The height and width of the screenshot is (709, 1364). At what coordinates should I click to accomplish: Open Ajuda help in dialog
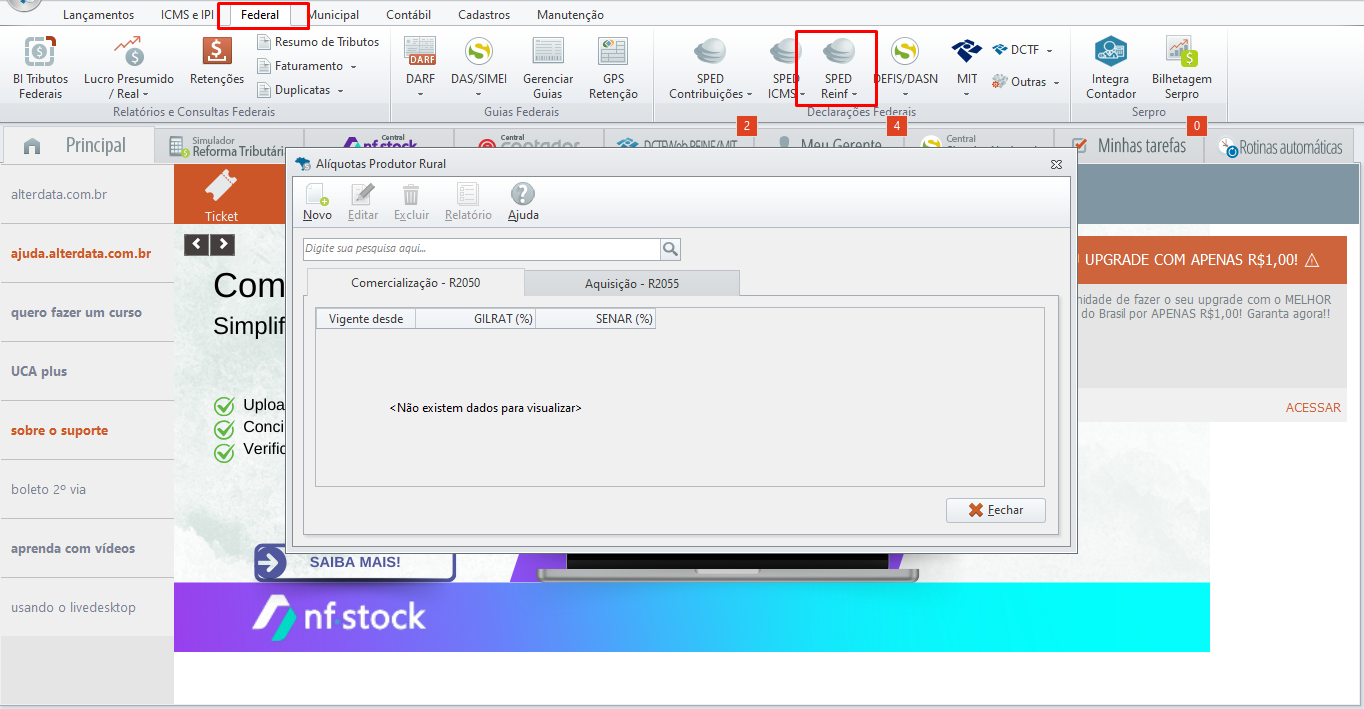[523, 202]
